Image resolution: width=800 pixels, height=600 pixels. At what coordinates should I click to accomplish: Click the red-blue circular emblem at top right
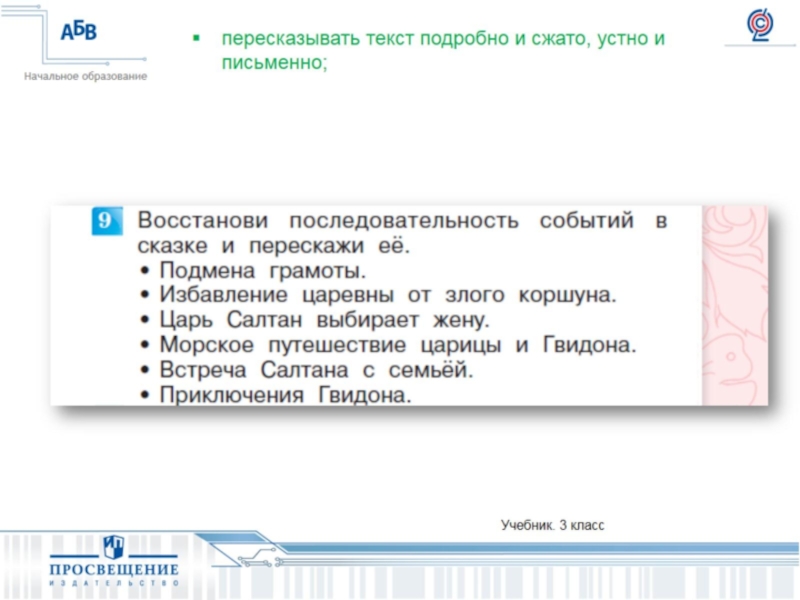pyautogui.click(x=760, y=24)
